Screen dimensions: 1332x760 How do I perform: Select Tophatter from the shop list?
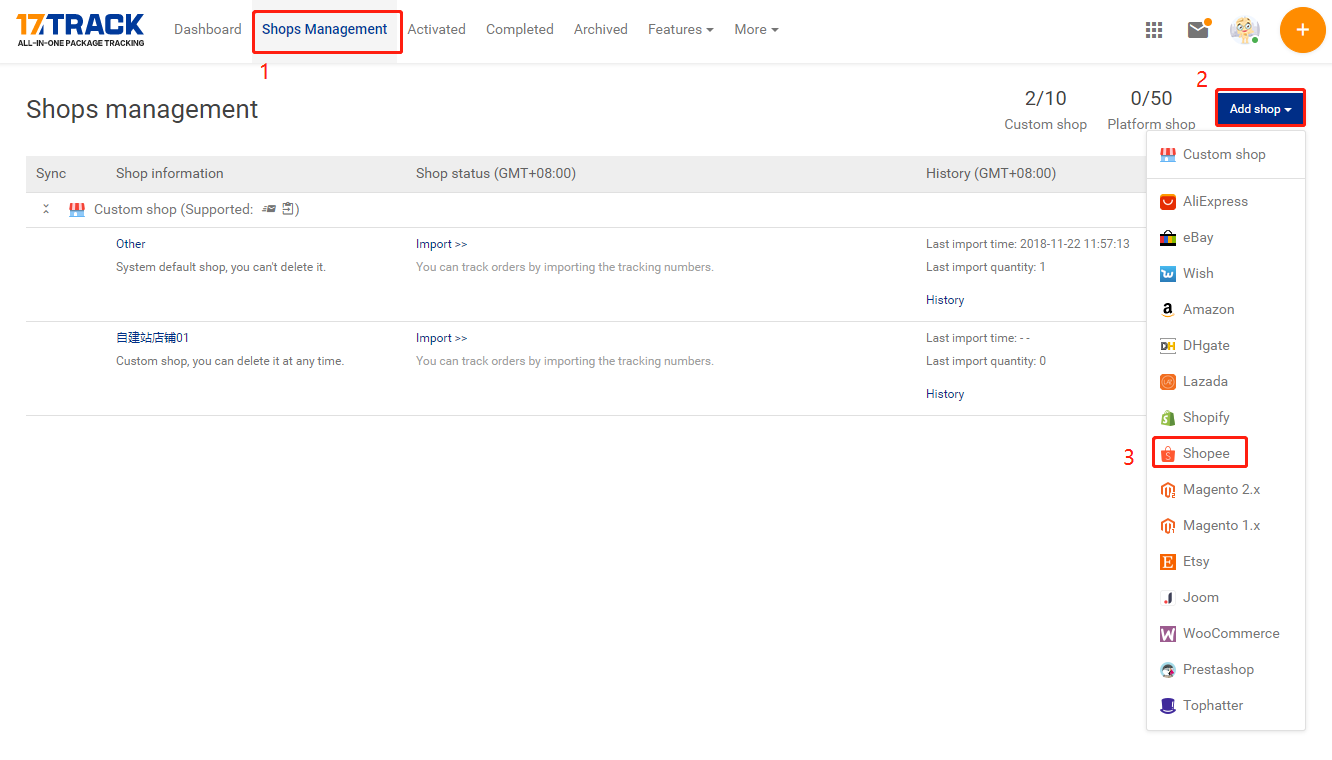pyautogui.click(x=1226, y=706)
